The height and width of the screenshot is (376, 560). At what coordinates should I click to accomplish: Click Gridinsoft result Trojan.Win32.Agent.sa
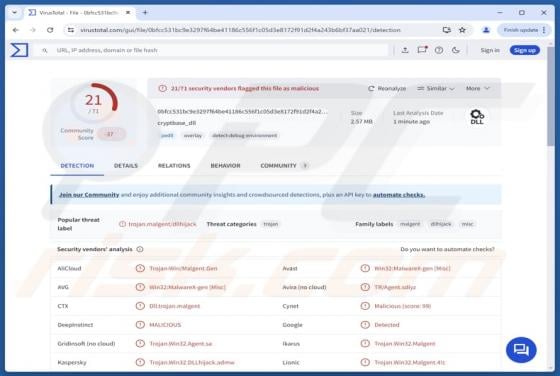coord(181,344)
